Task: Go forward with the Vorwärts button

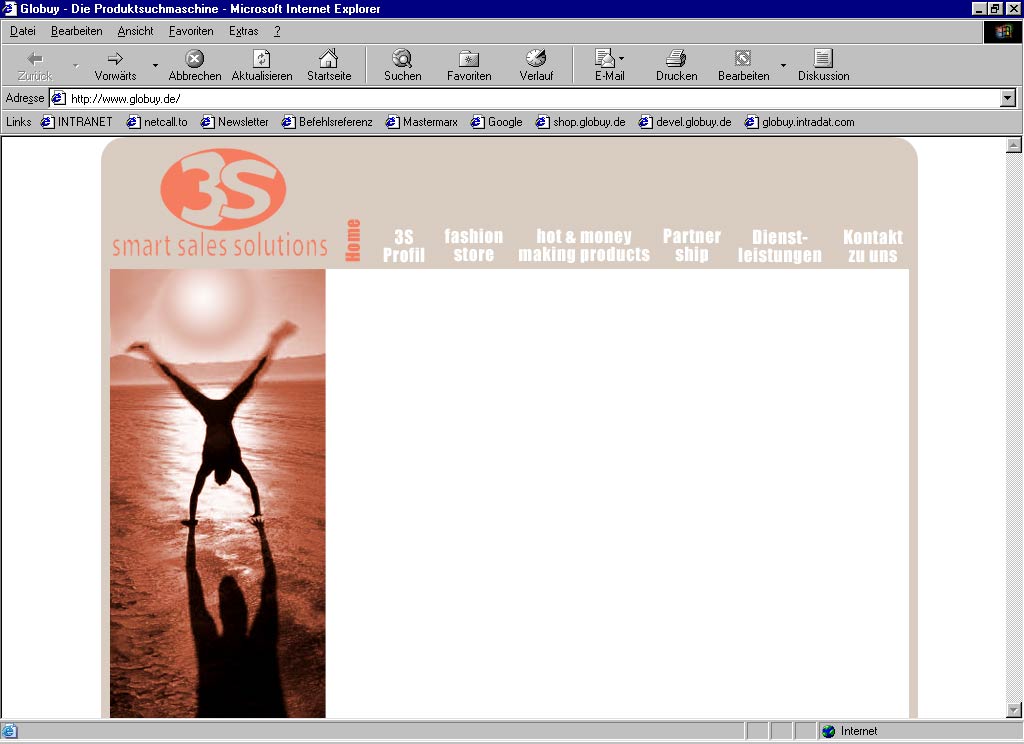Action: pyautogui.click(x=115, y=65)
